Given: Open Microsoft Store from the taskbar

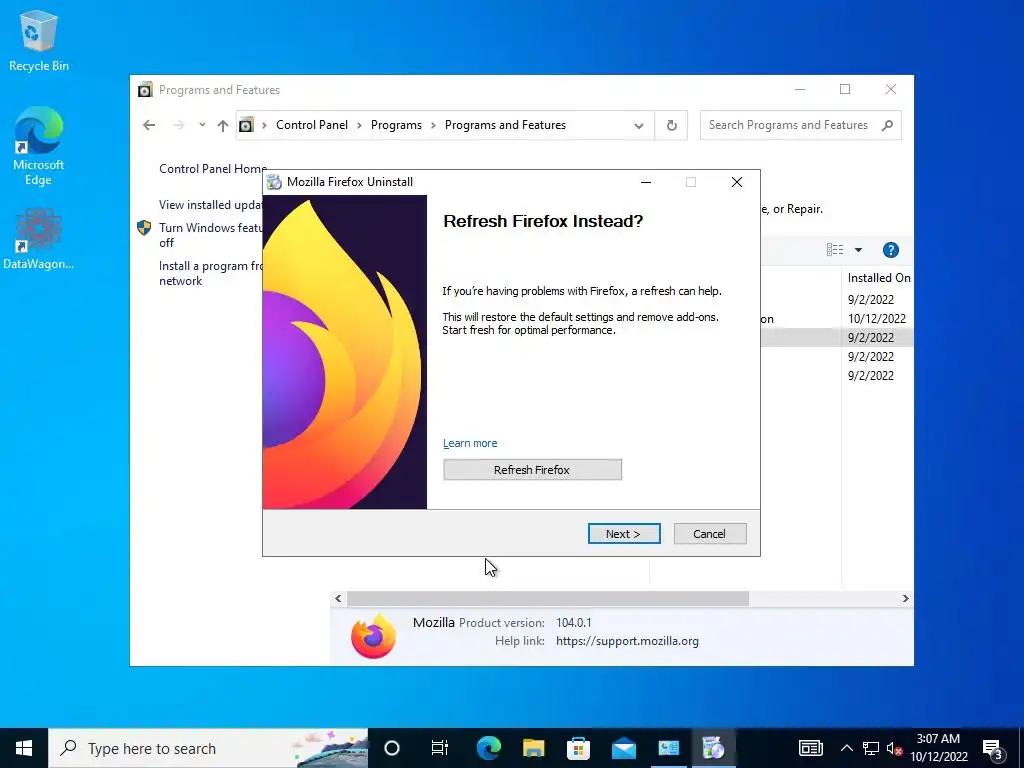Looking at the screenshot, I should click(578, 748).
